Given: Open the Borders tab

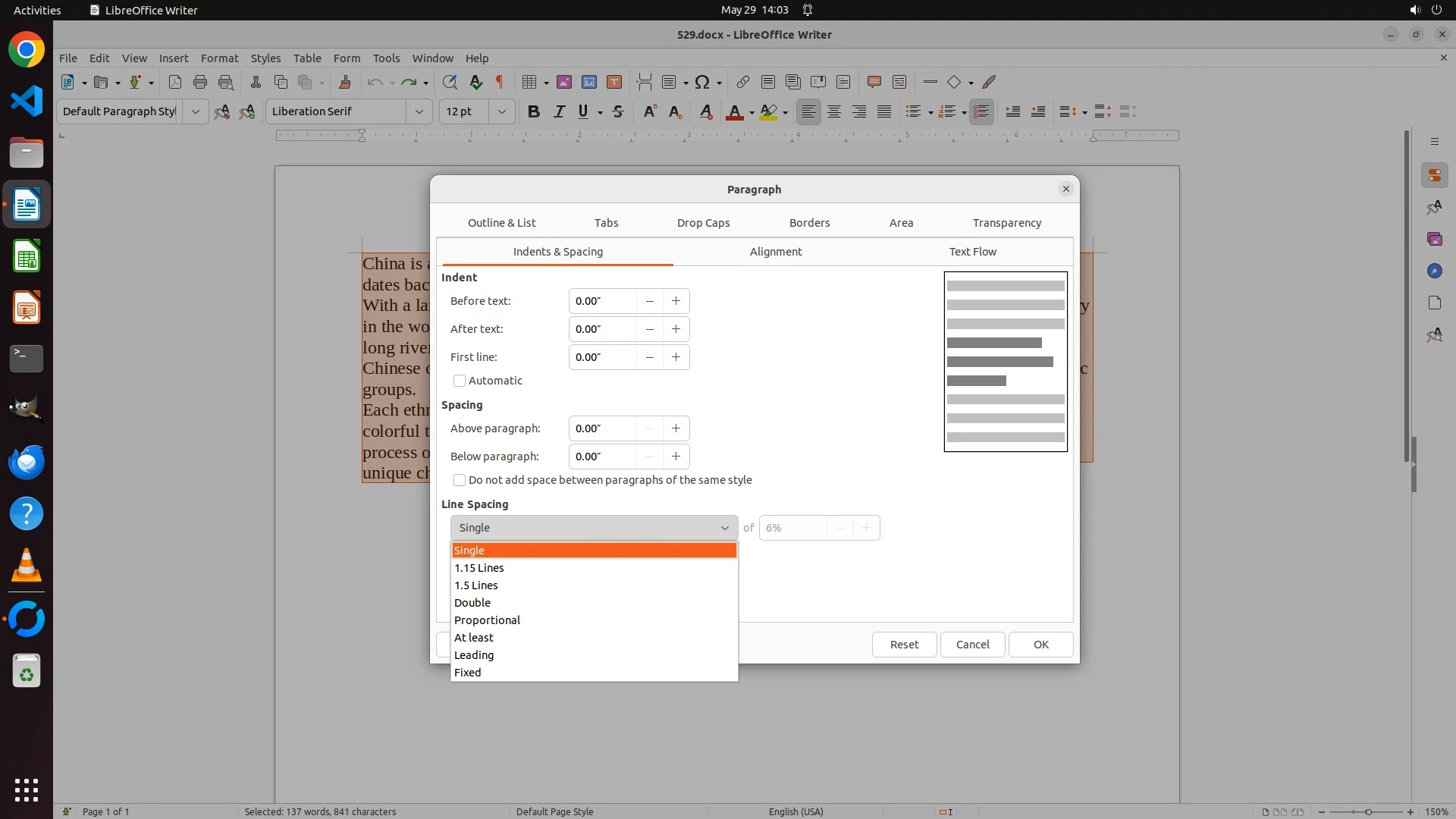Looking at the screenshot, I should [809, 223].
